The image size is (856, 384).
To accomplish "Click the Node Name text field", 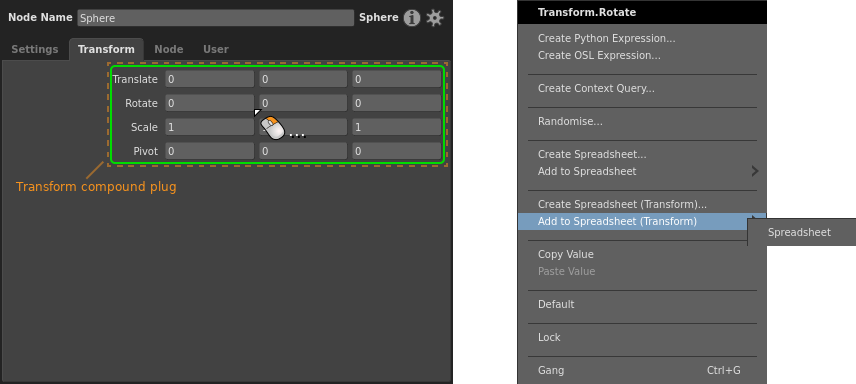I will 216,18.
